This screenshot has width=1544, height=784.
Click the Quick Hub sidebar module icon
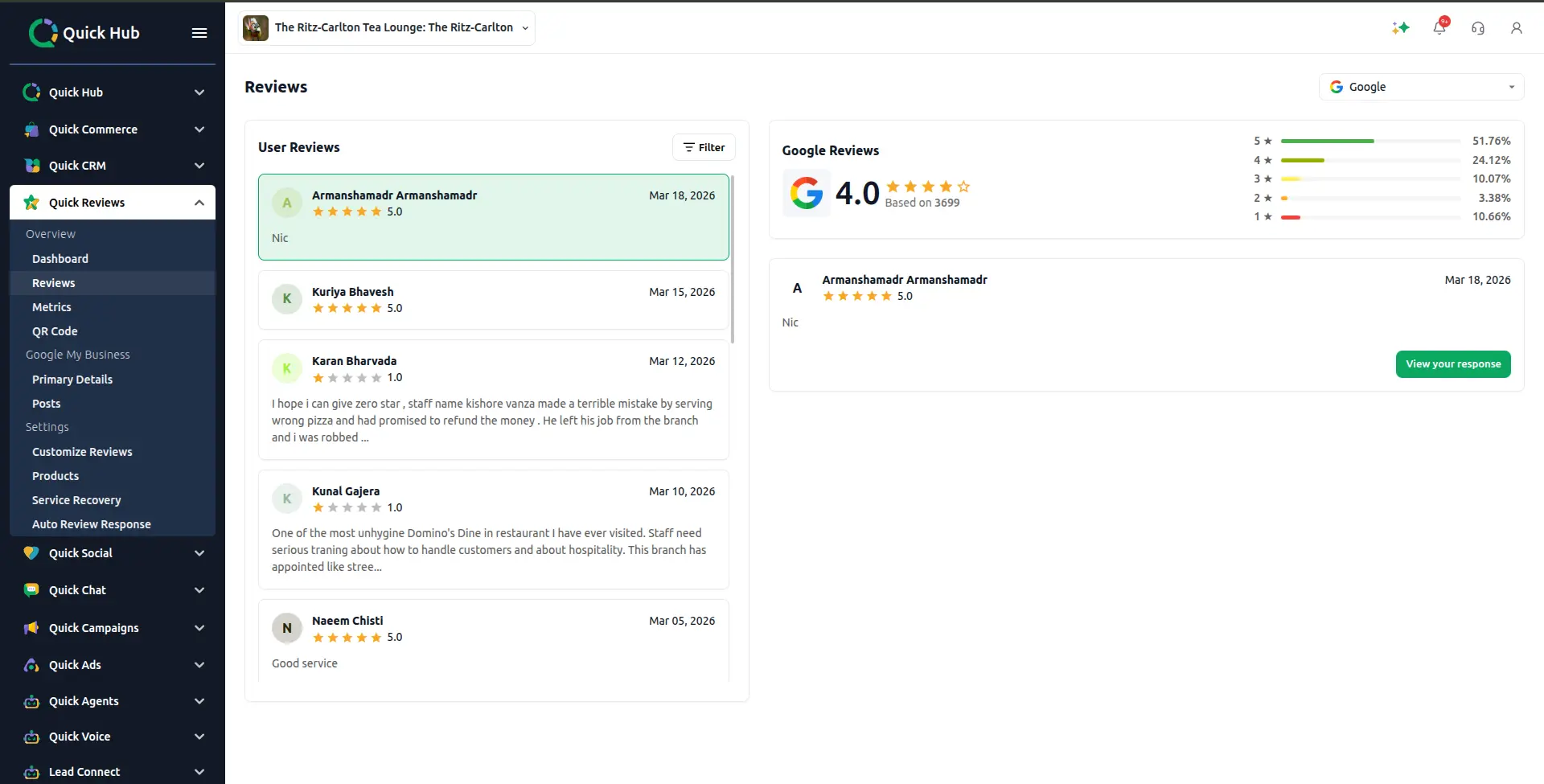[31, 92]
